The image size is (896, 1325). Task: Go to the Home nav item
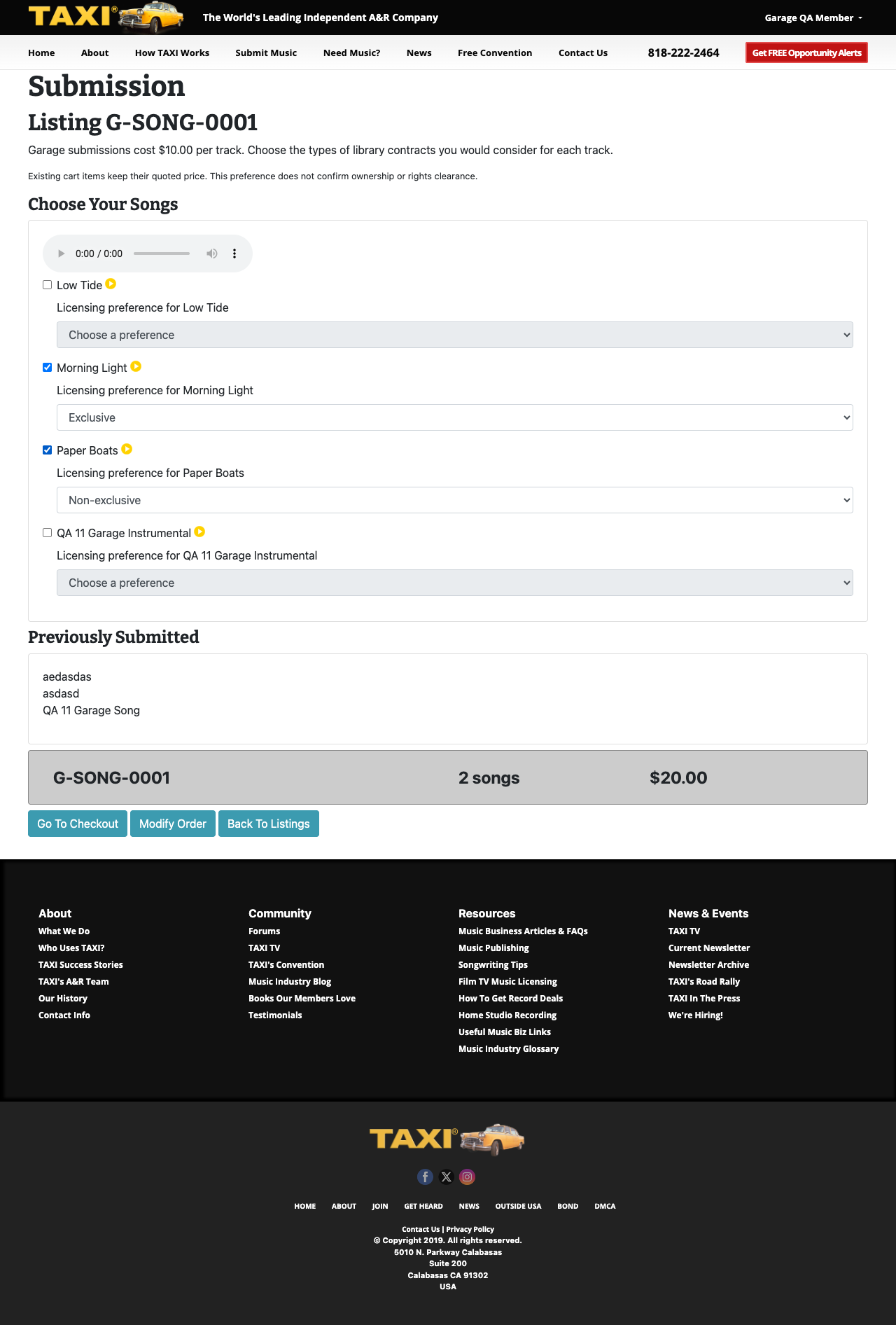pos(41,53)
